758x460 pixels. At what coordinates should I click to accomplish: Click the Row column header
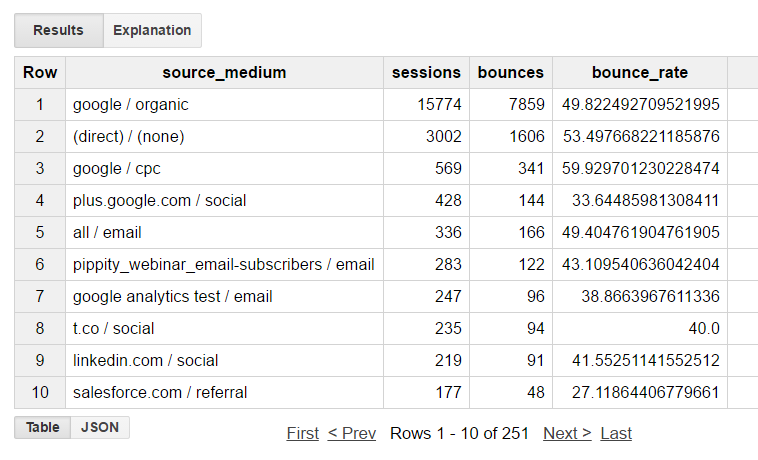pos(40,72)
